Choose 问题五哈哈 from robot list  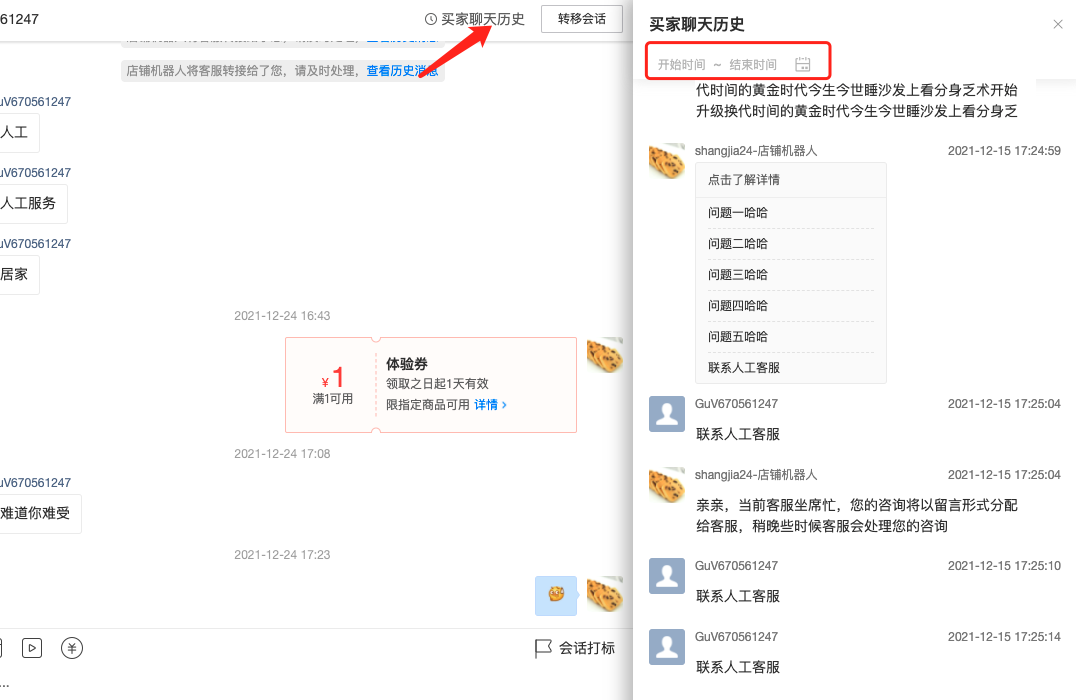738,337
